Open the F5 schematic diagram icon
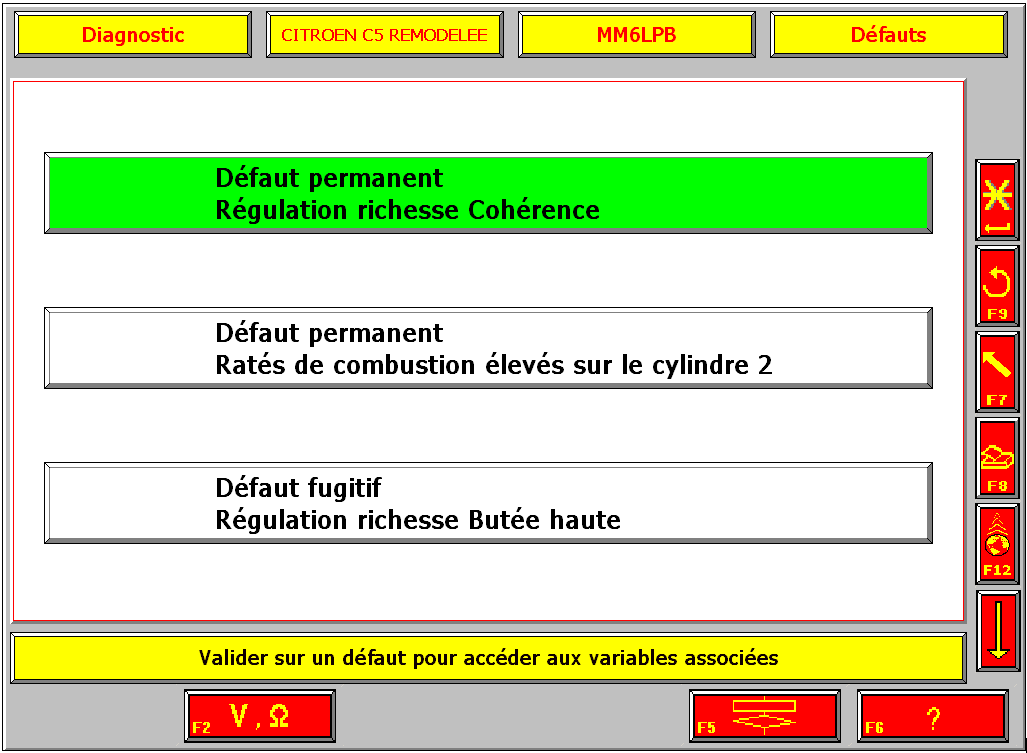1027x753 pixels. click(x=764, y=716)
